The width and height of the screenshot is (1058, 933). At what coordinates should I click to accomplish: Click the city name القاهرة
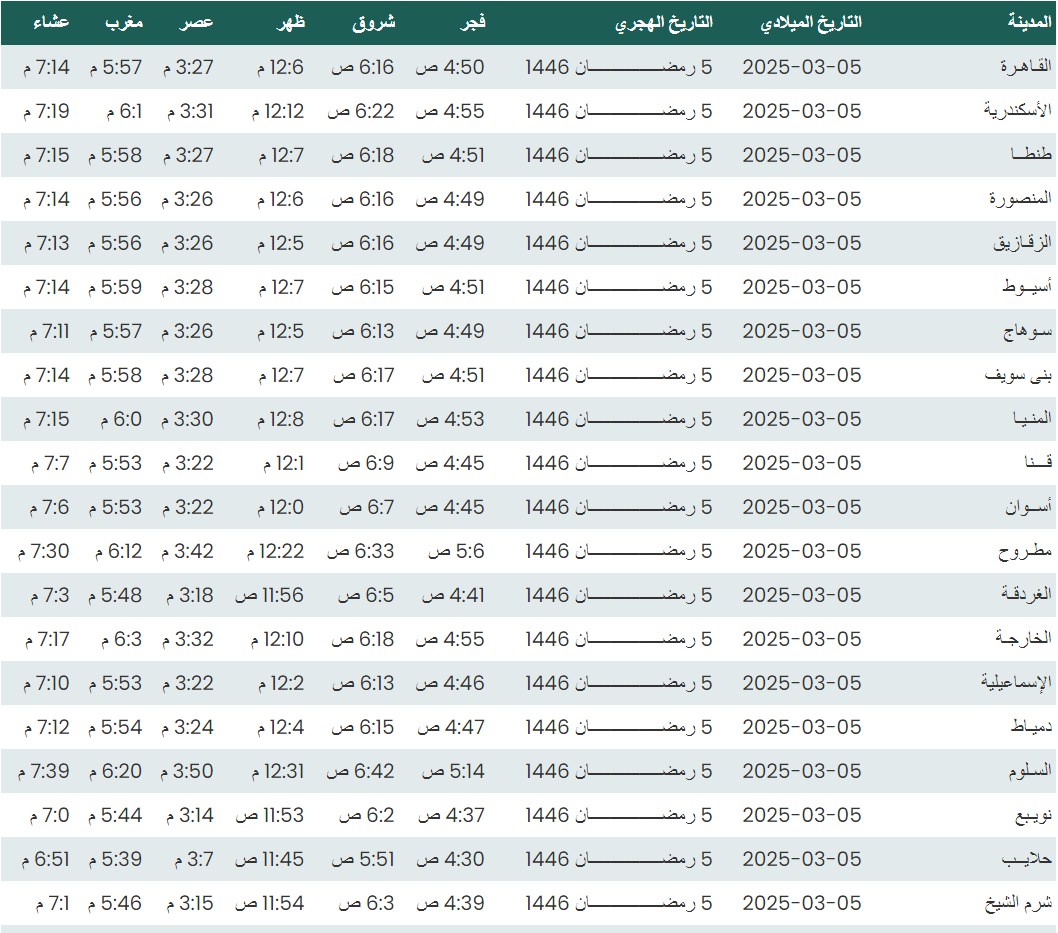1026,67
